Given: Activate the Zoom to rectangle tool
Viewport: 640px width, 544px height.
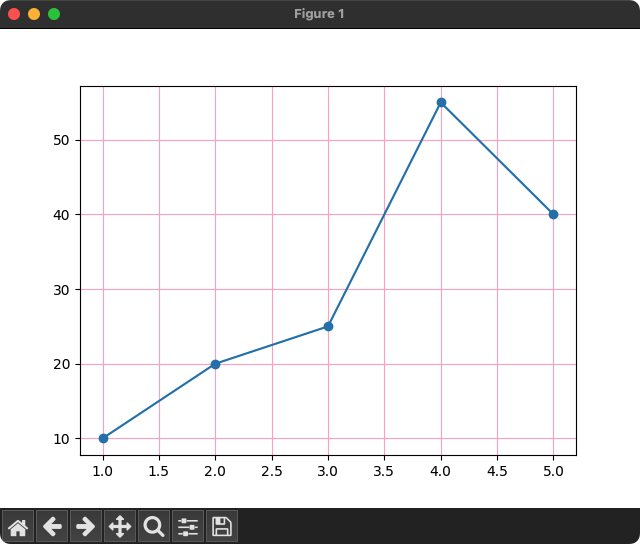Looking at the screenshot, I should click(x=153, y=526).
